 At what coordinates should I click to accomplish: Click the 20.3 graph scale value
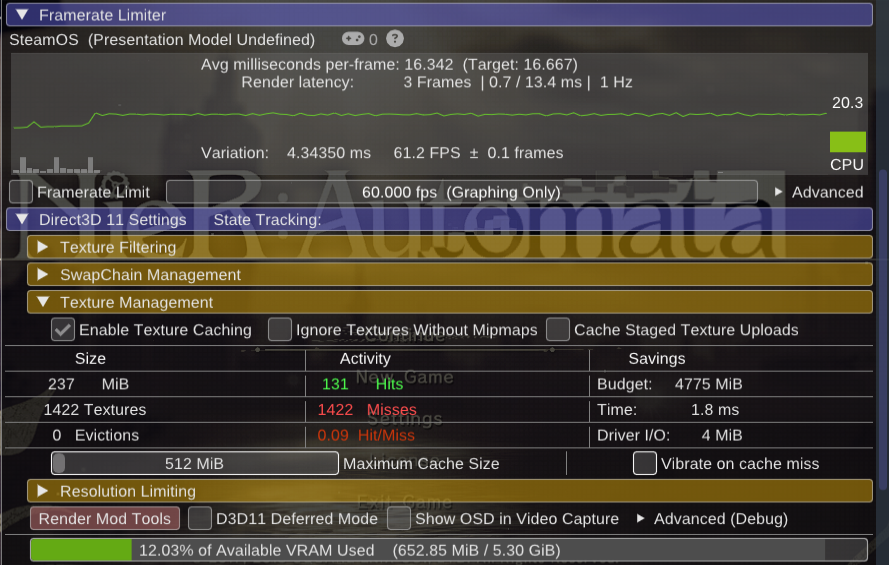tap(847, 103)
